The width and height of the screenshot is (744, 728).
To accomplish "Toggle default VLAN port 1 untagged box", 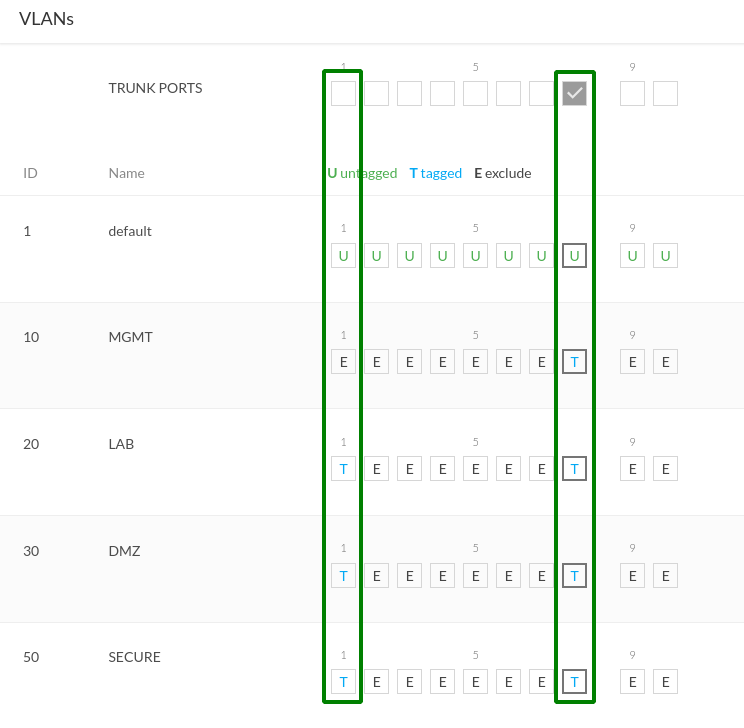I will [x=343, y=256].
